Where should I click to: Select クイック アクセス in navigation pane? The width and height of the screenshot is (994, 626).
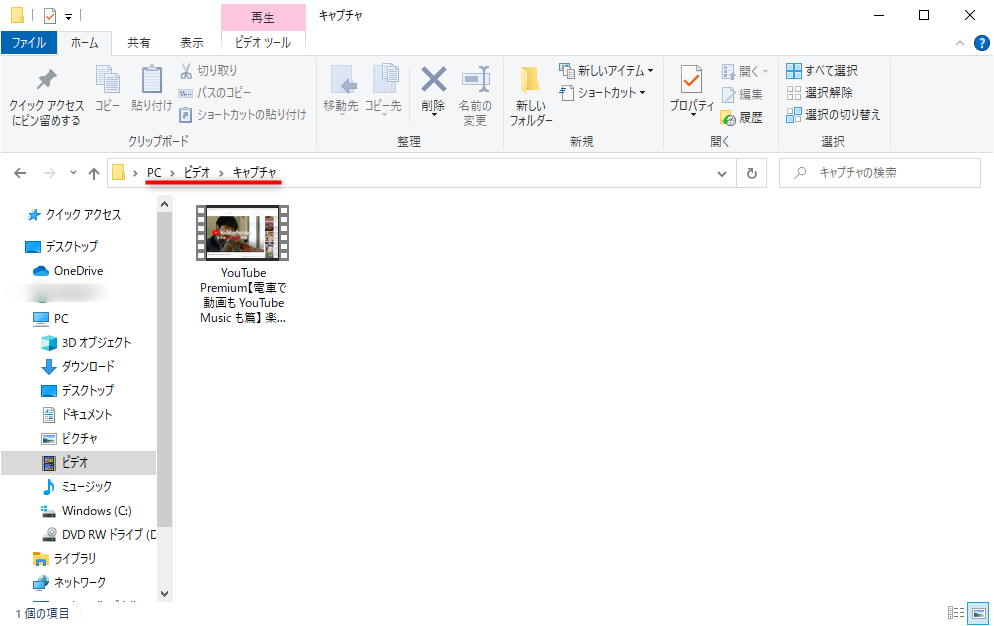pos(74,215)
